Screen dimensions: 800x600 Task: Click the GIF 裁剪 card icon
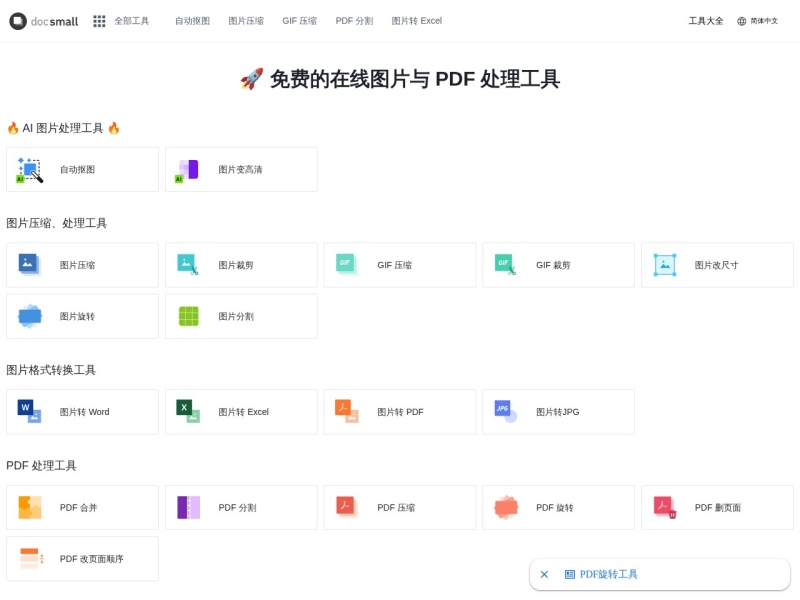[506, 264]
